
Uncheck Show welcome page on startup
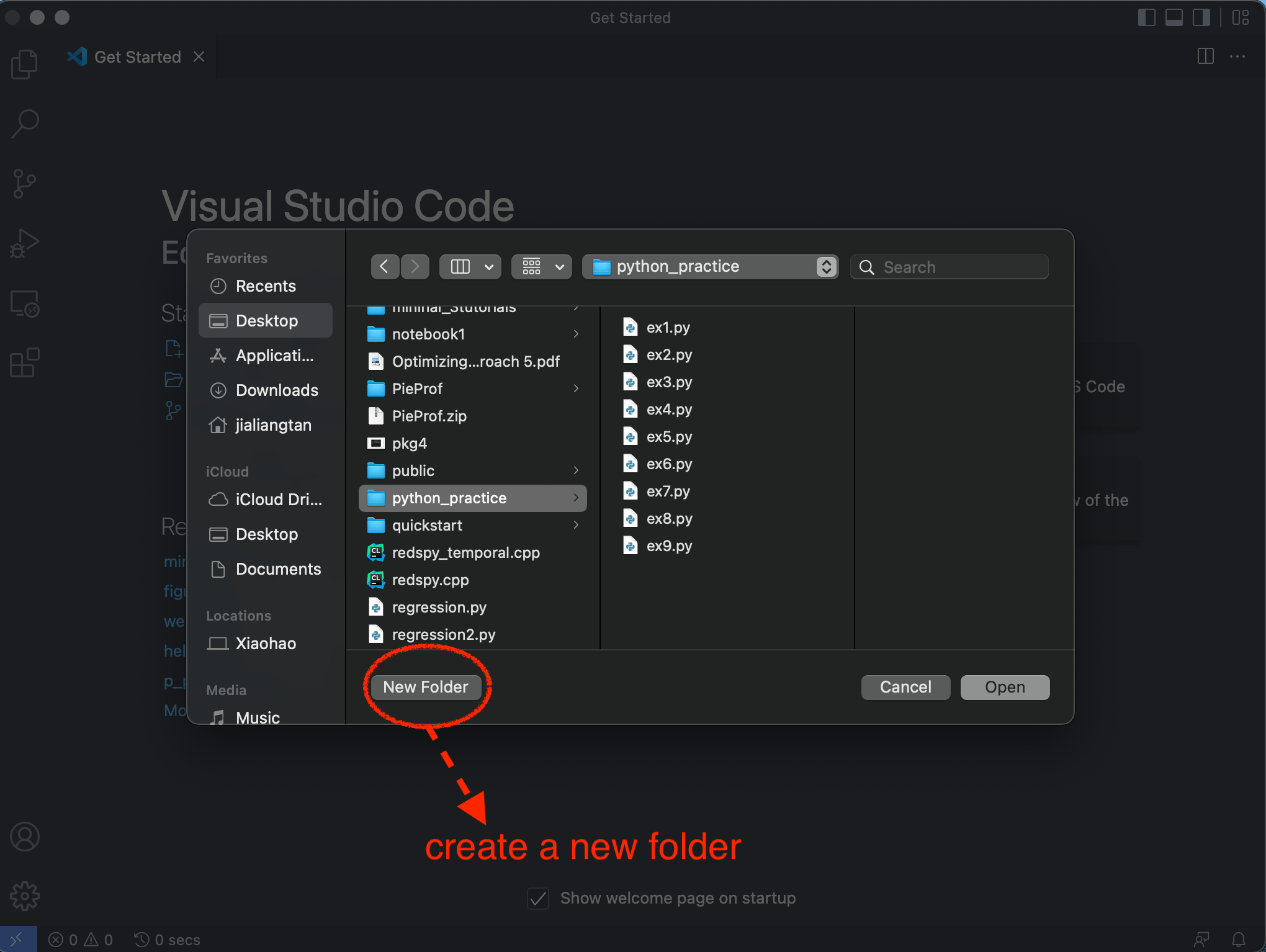(537, 898)
